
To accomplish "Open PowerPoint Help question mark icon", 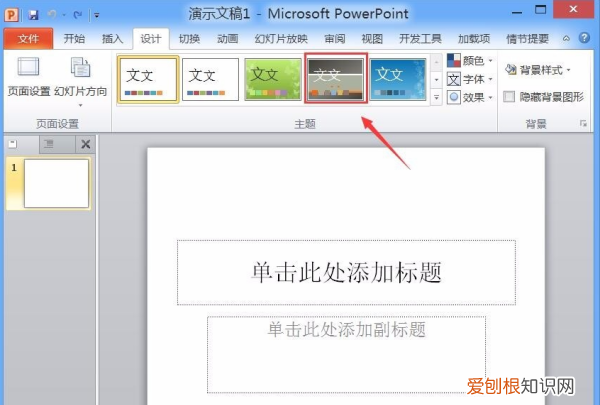I will click(584, 38).
